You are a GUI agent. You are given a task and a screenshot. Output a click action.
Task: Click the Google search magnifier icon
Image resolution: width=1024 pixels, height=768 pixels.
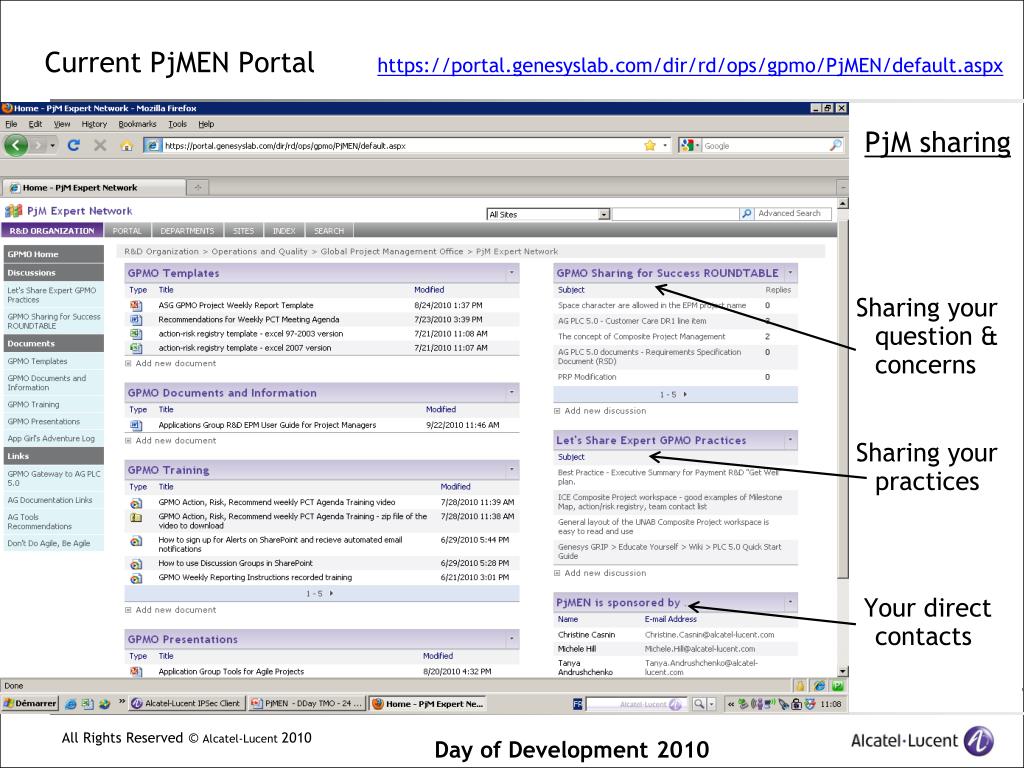[835, 145]
